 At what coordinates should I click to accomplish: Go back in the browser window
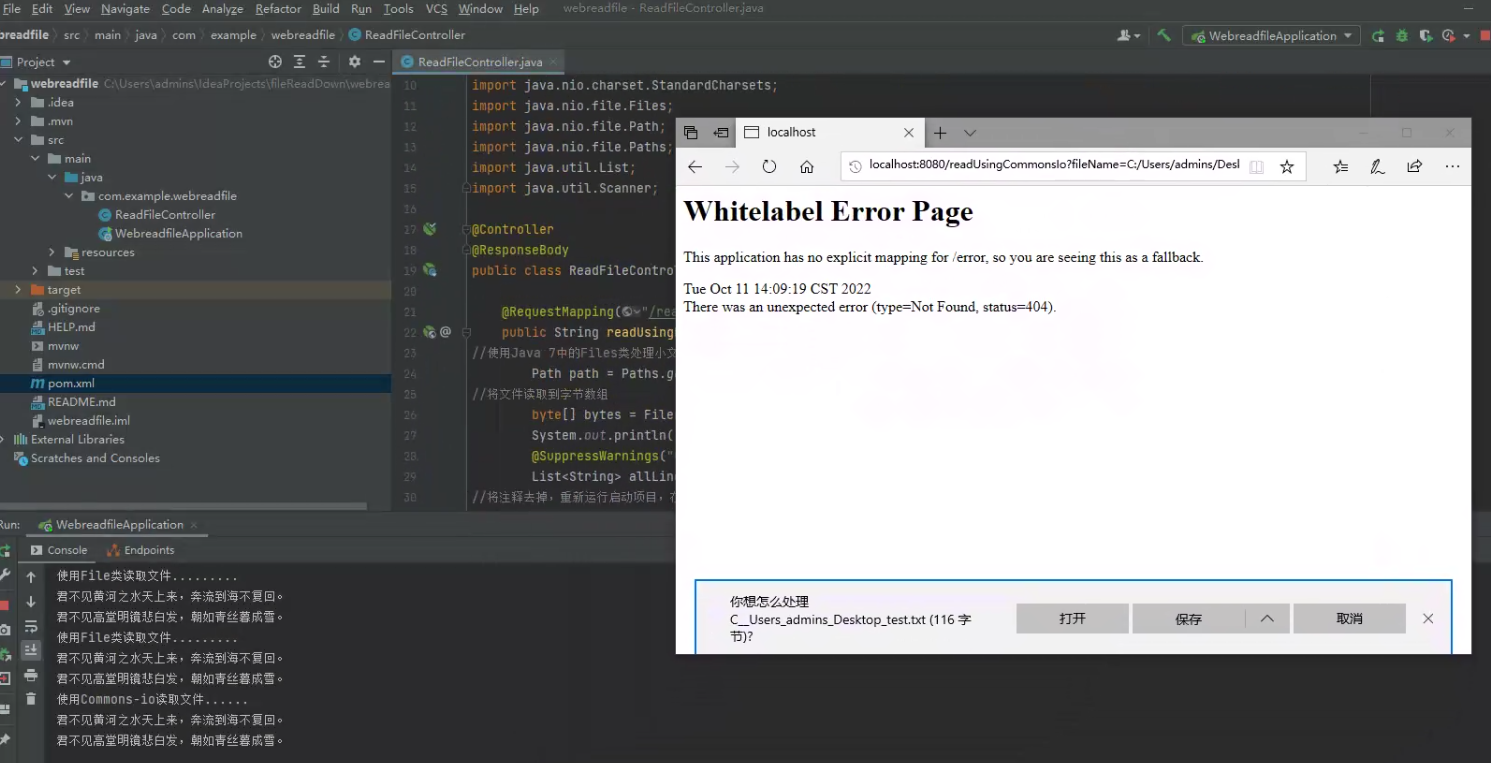695,167
